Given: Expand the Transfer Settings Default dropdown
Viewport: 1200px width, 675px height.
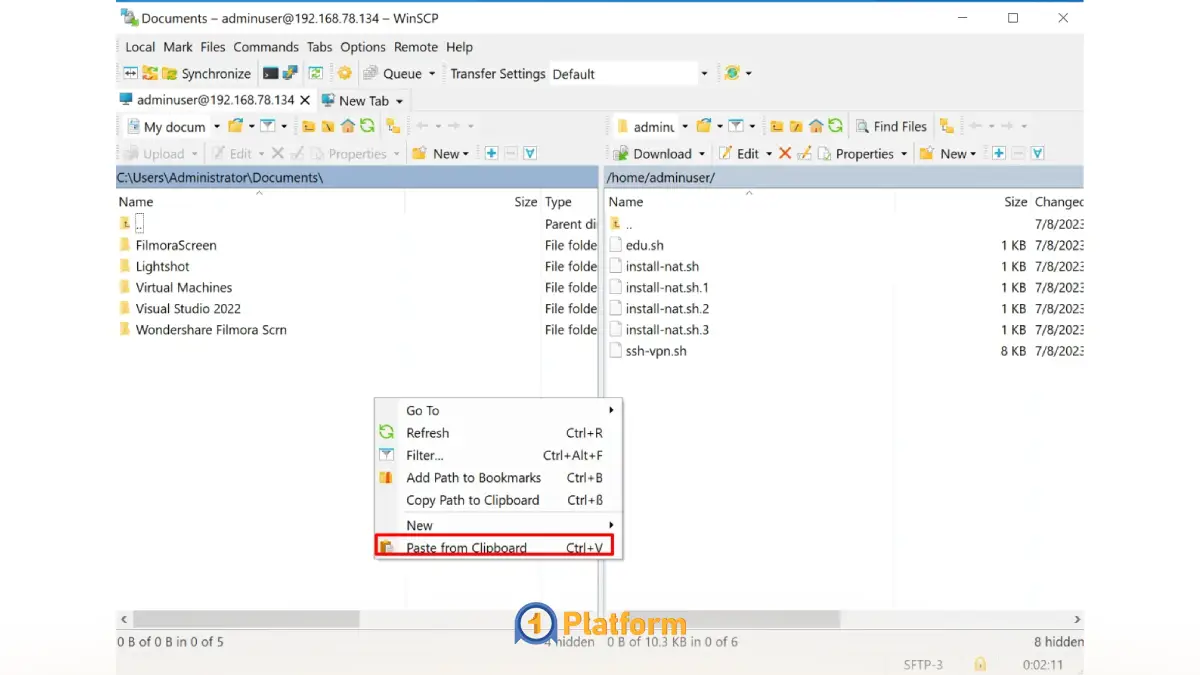Looking at the screenshot, I should pos(703,74).
